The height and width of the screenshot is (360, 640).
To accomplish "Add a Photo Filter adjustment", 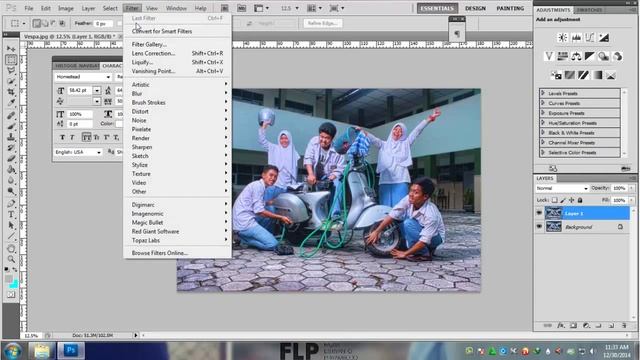I will tap(604, 56).
